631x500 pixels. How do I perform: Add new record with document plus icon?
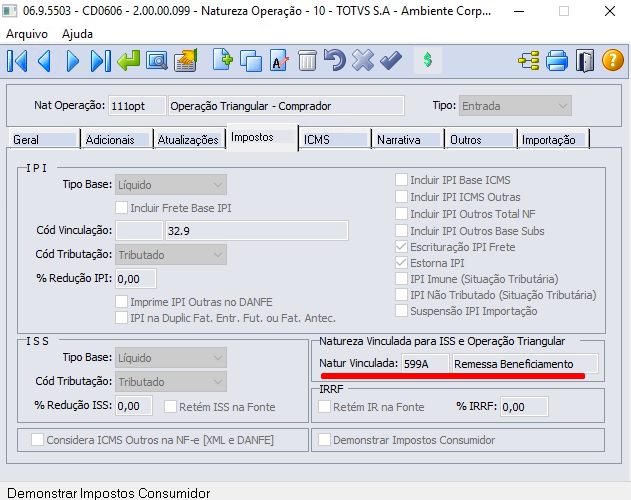(223, 60)
